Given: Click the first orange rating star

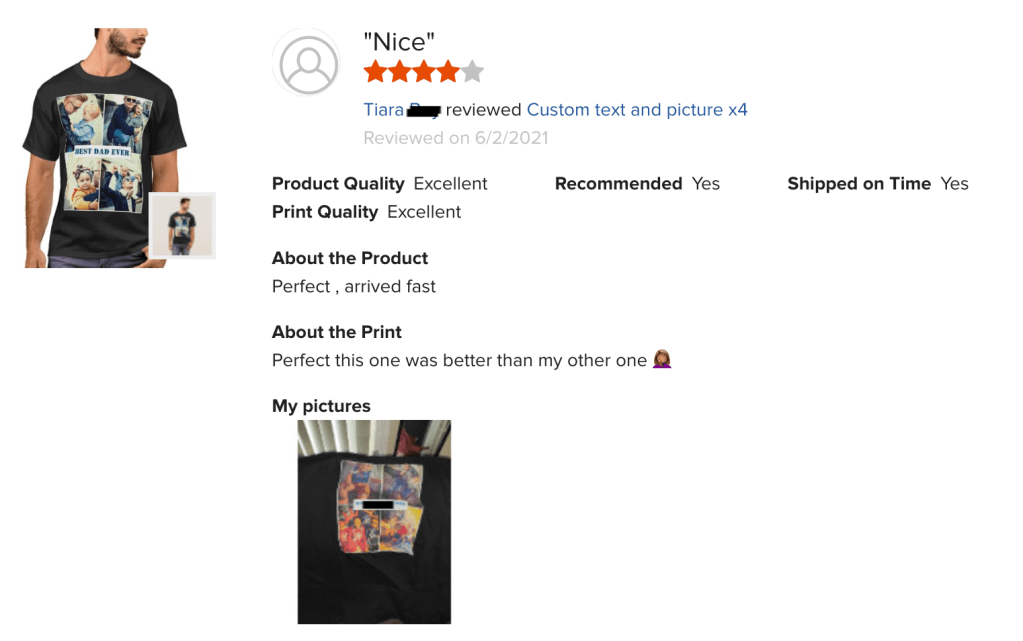Looking at the screenshot, I should click(x=375, y=71).
